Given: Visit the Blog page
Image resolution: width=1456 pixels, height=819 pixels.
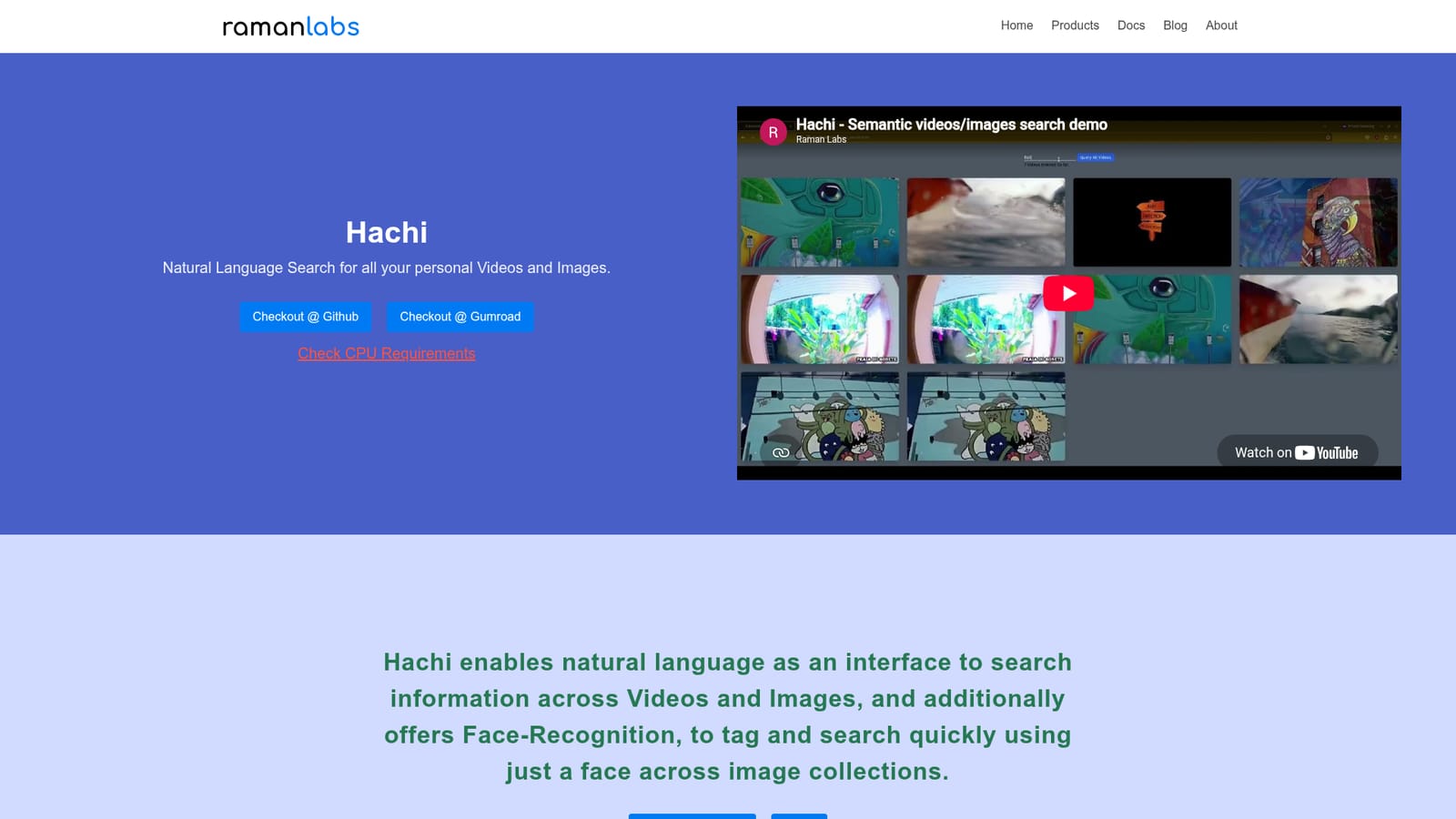Looking at the screenshot, I should click(x=1175, y=25).
